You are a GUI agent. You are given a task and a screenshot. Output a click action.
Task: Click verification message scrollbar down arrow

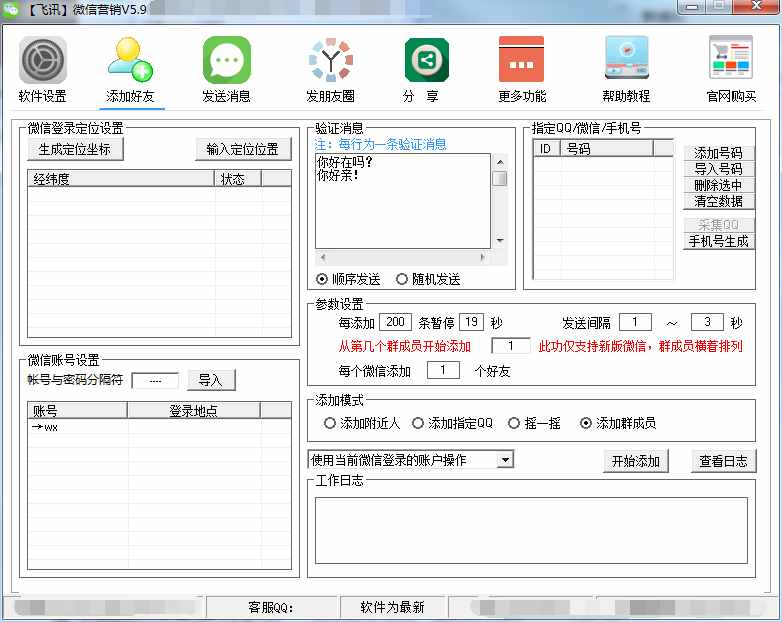tap(500, 240)
